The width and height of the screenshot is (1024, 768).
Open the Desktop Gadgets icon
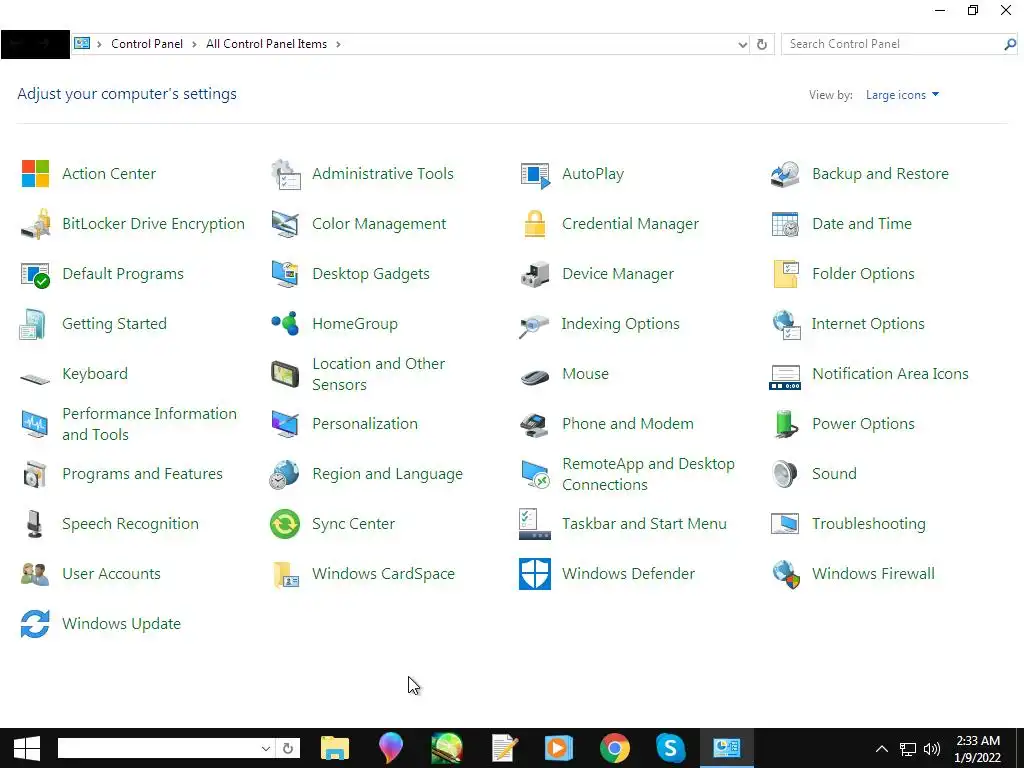coord(285,274)
